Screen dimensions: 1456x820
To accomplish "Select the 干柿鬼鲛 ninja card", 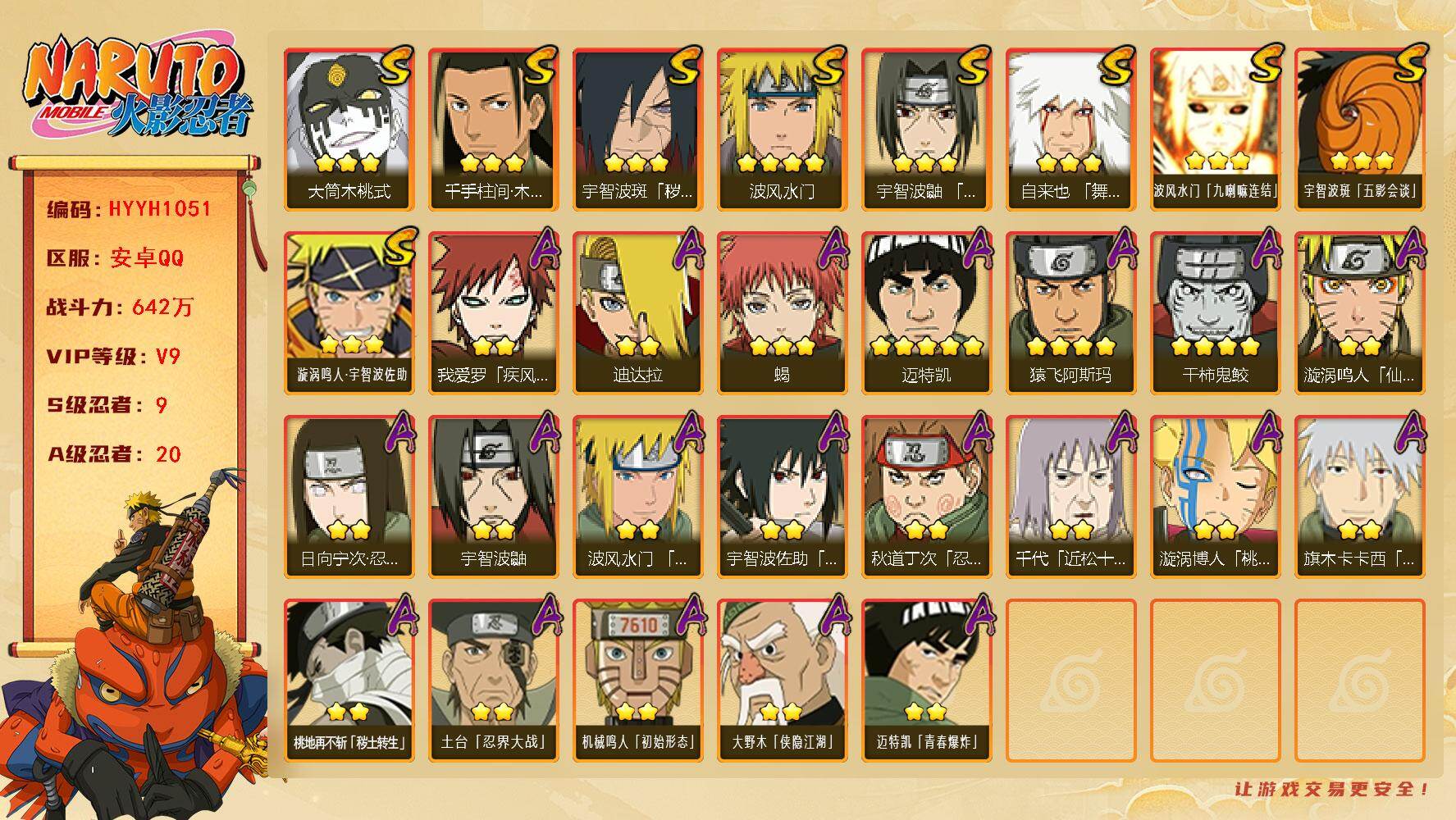I will (x=1215, y=313).
